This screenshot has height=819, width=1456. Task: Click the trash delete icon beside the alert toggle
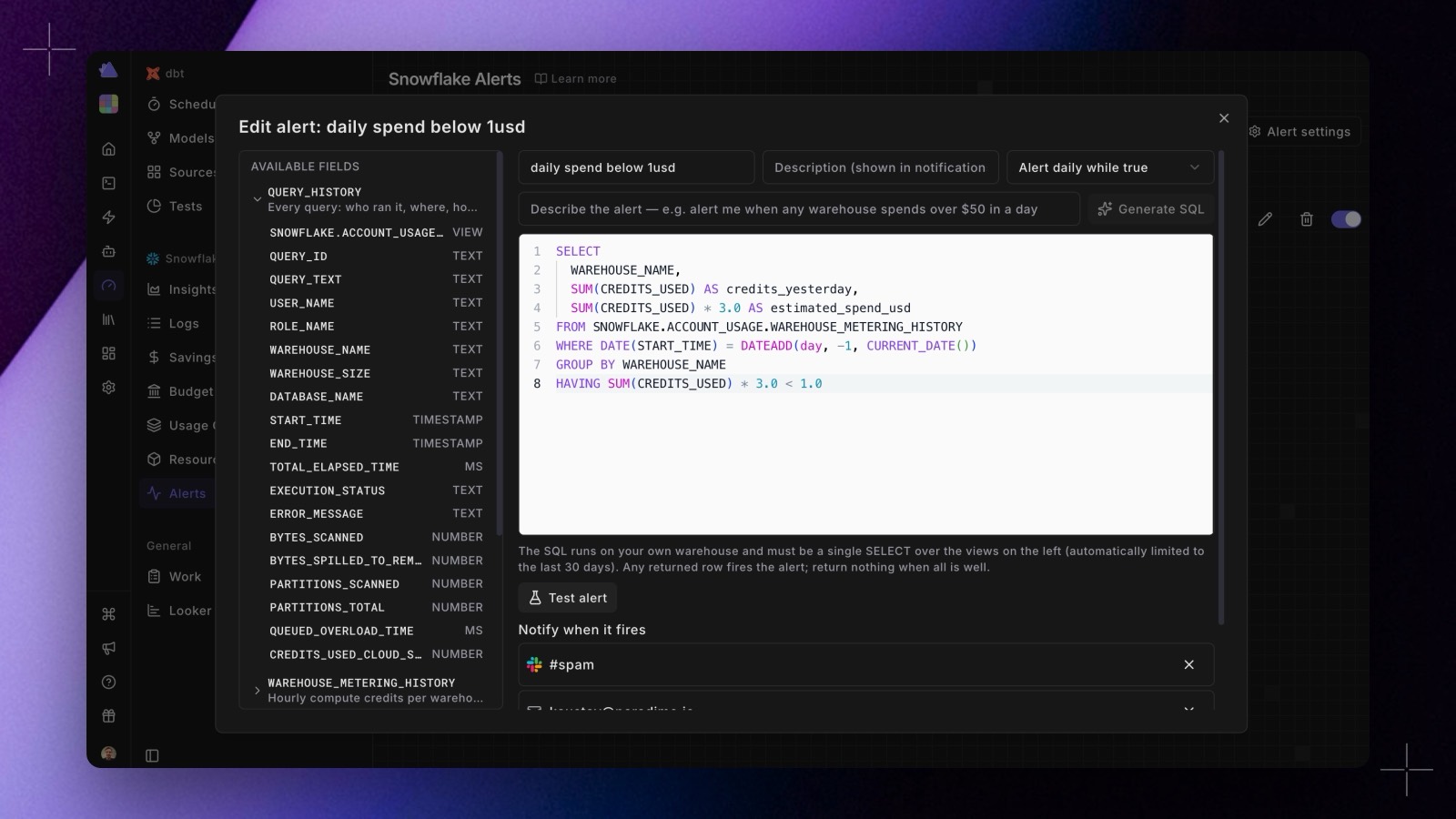pos(1307,219)
